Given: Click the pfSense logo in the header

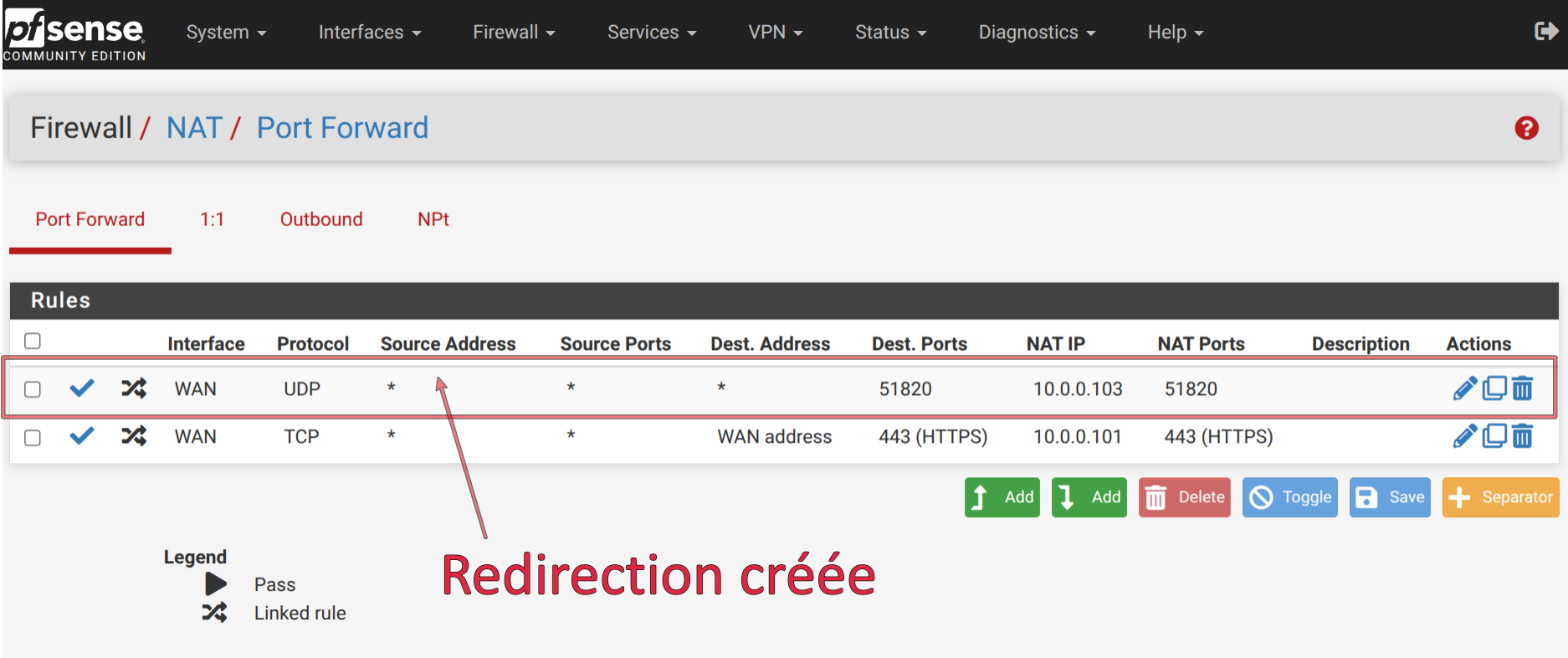Looking at the screenshot, I should pyautogui.click(x=74, y=33).
